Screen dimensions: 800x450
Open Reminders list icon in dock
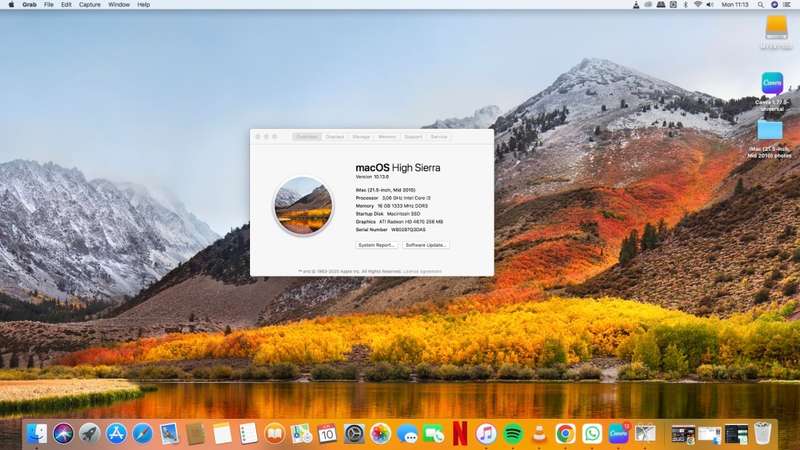point(248,434)
